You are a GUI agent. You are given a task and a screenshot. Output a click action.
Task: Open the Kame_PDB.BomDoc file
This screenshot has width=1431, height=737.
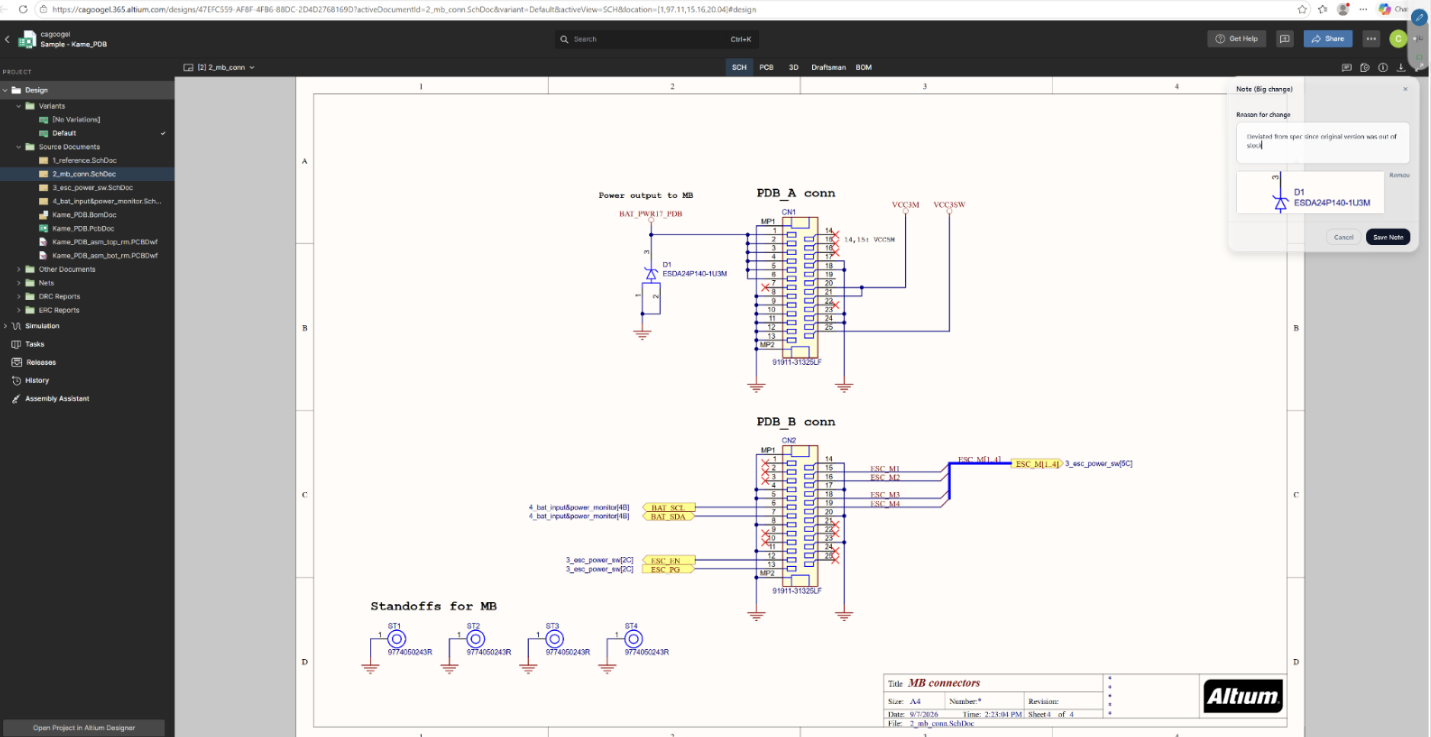tap(86, 215)
